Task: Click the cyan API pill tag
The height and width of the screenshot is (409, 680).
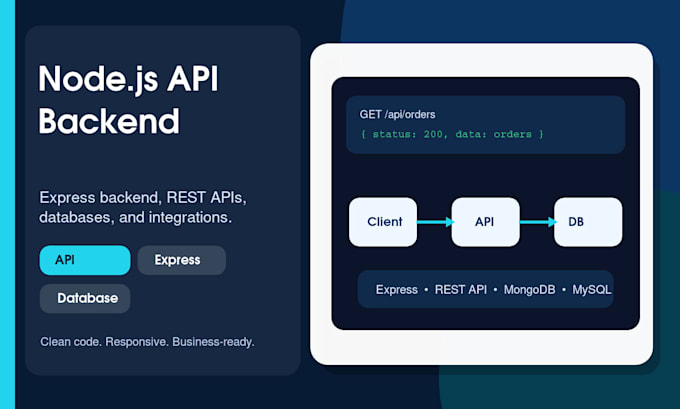Action: [85, 260]
